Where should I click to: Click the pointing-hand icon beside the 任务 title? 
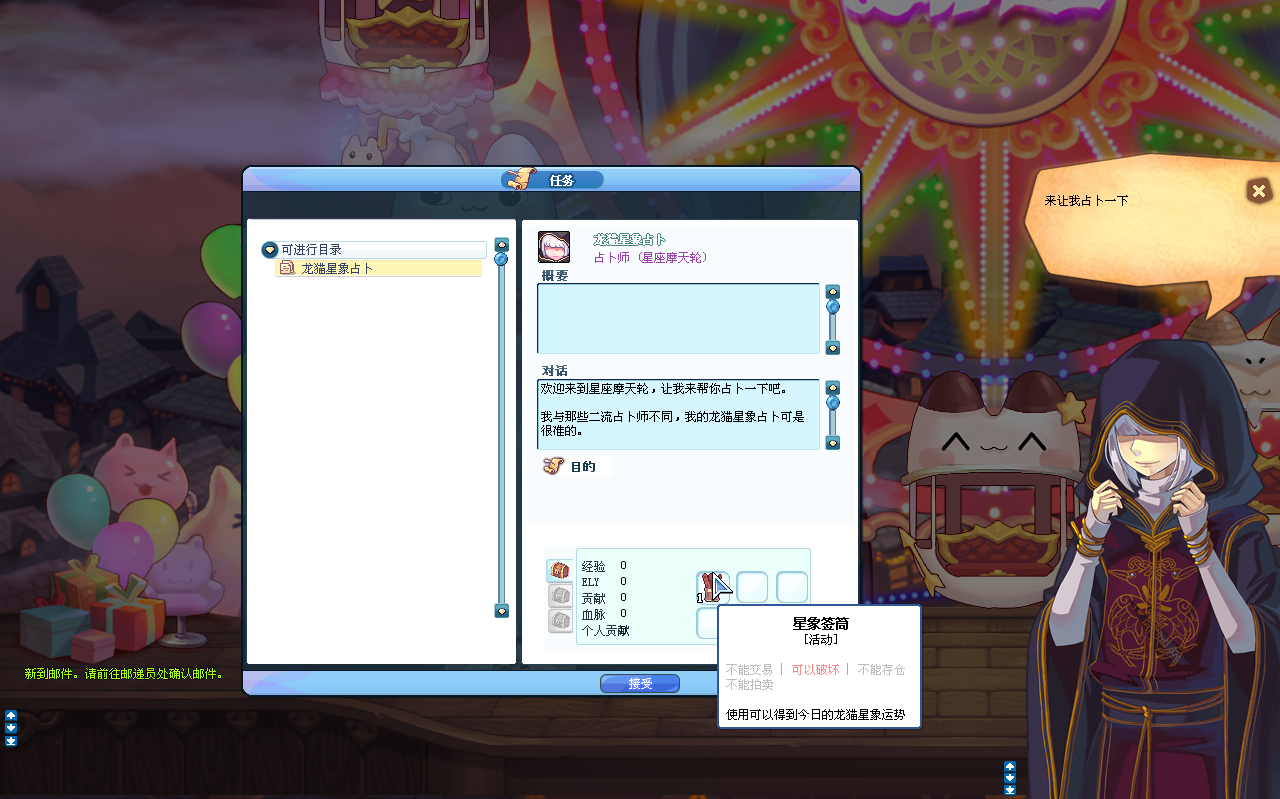[x=521, y=179]
